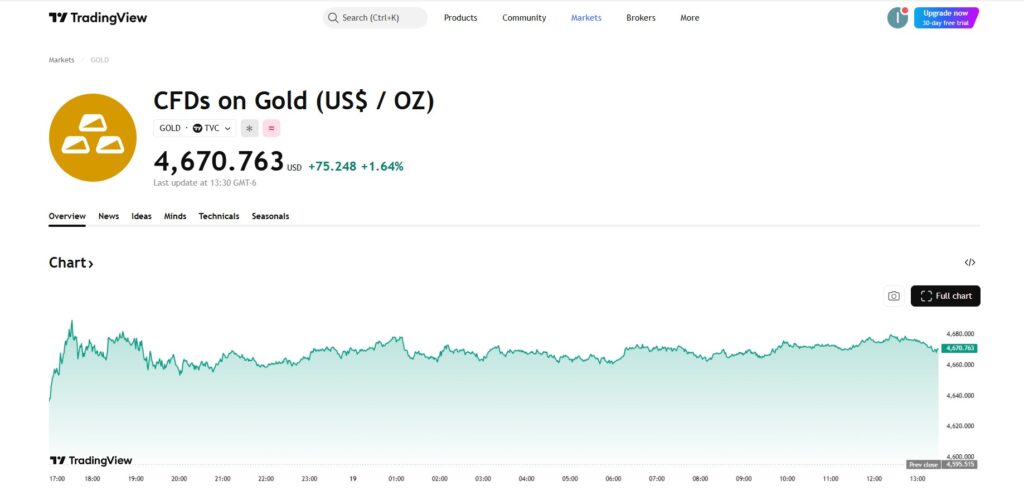
Task: Click the gold bars symbol logo
Action: coord(92,138)
